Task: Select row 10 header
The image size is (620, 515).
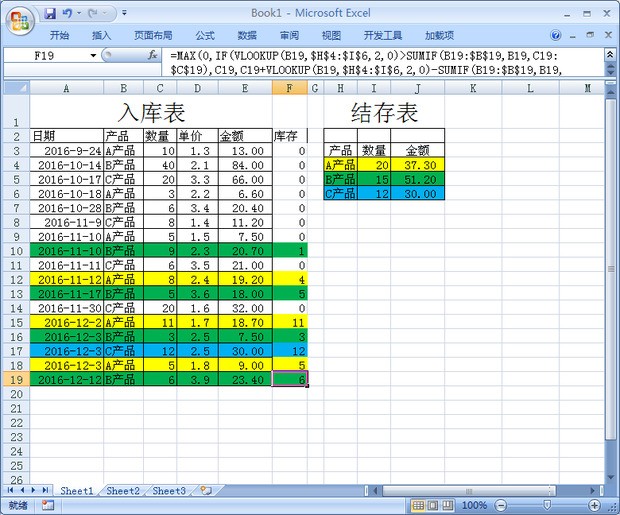Action: point(16,251)
